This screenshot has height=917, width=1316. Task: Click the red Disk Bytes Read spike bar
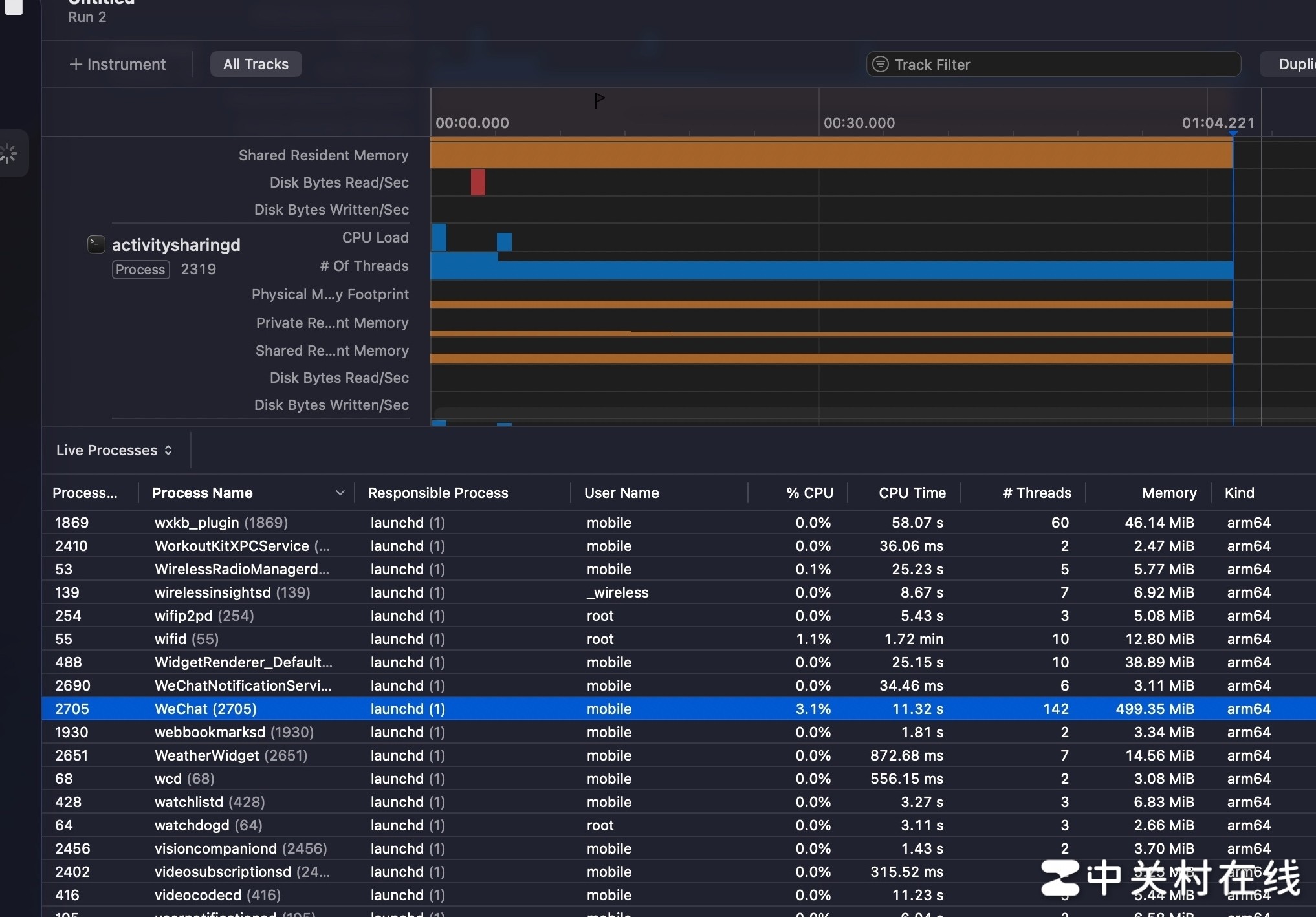click(477, 182)
